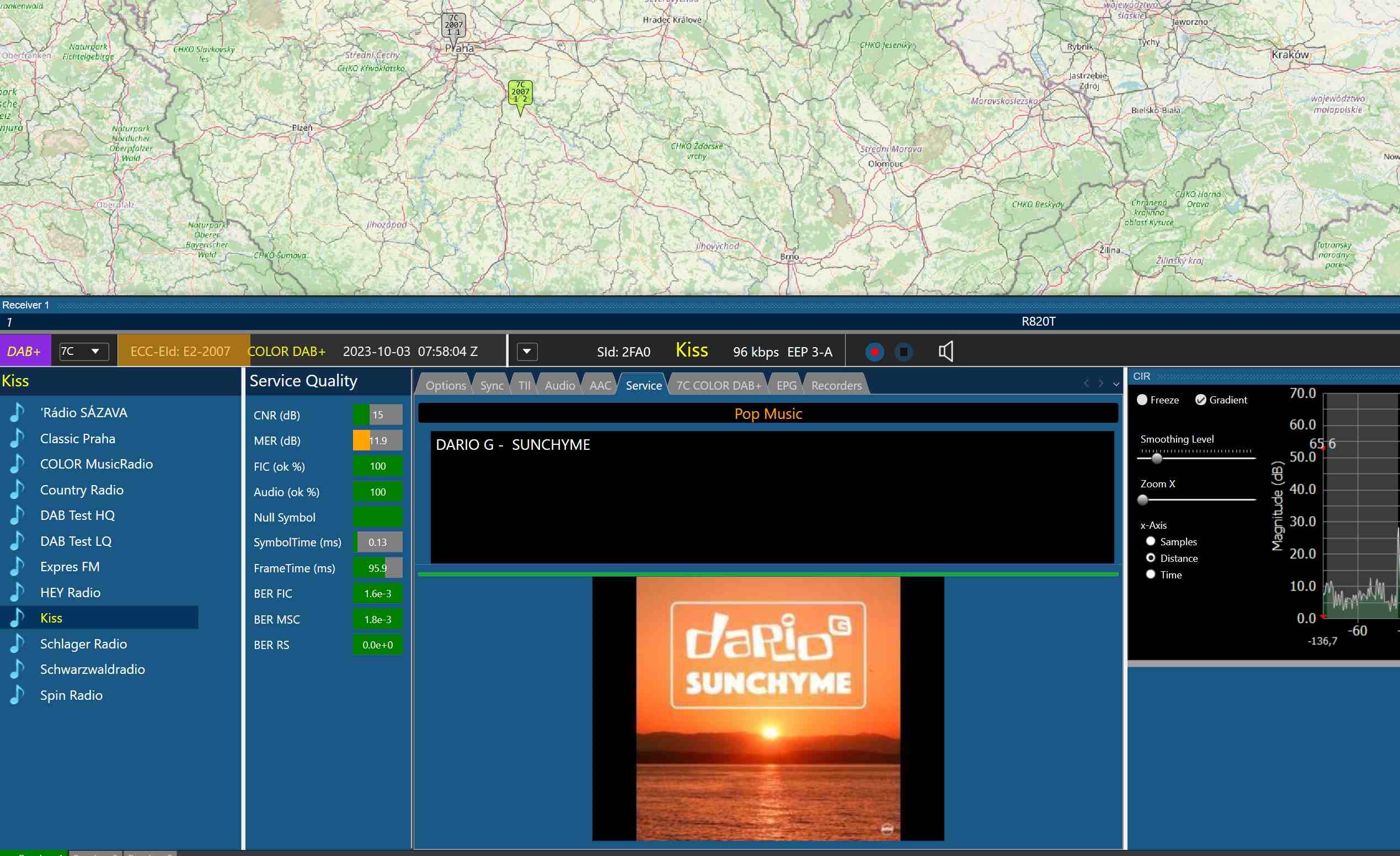The image size is (1400, 856).
Task: Click the SId: 2FA0 text
Action: tap(623, 352)
